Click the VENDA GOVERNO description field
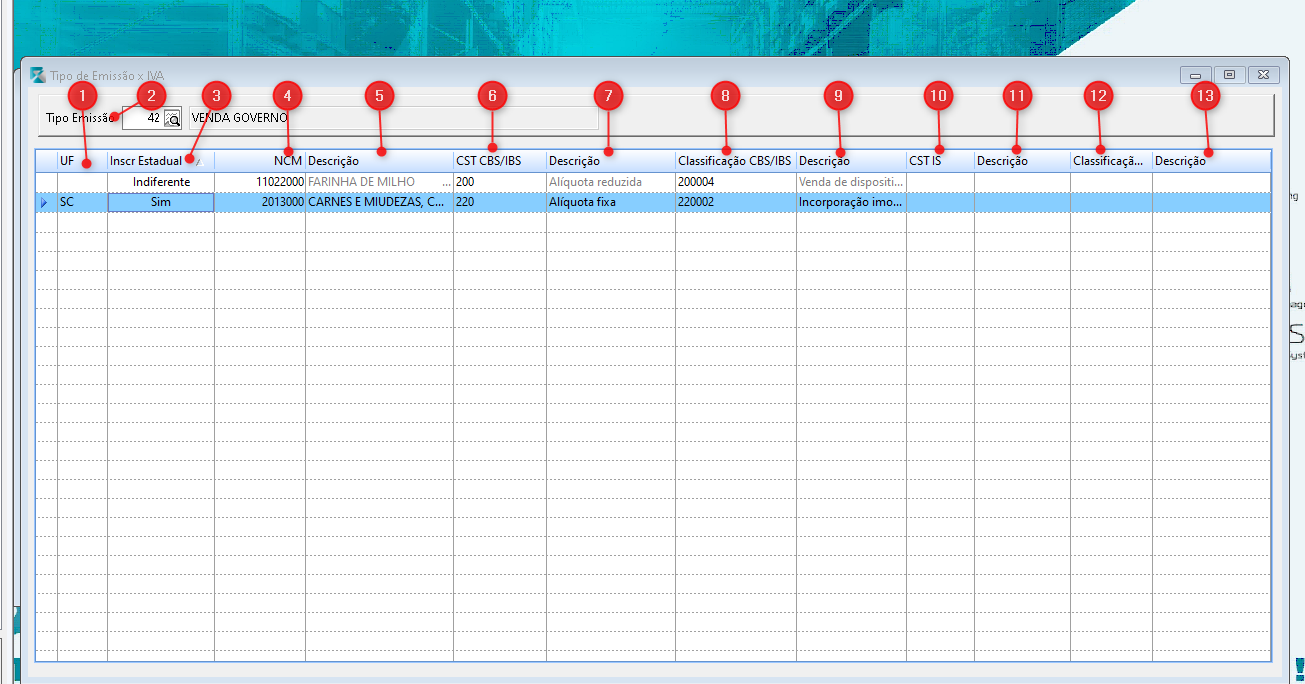Screen dimensions: 1305x684 tap(392, 118)
